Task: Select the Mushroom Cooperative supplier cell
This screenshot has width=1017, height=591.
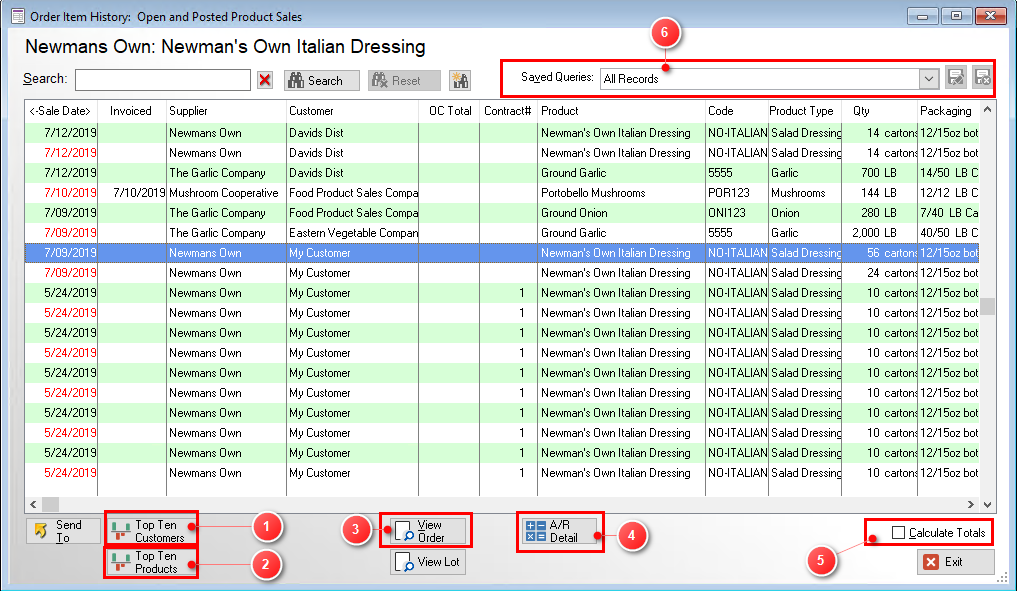Action: 224,193
